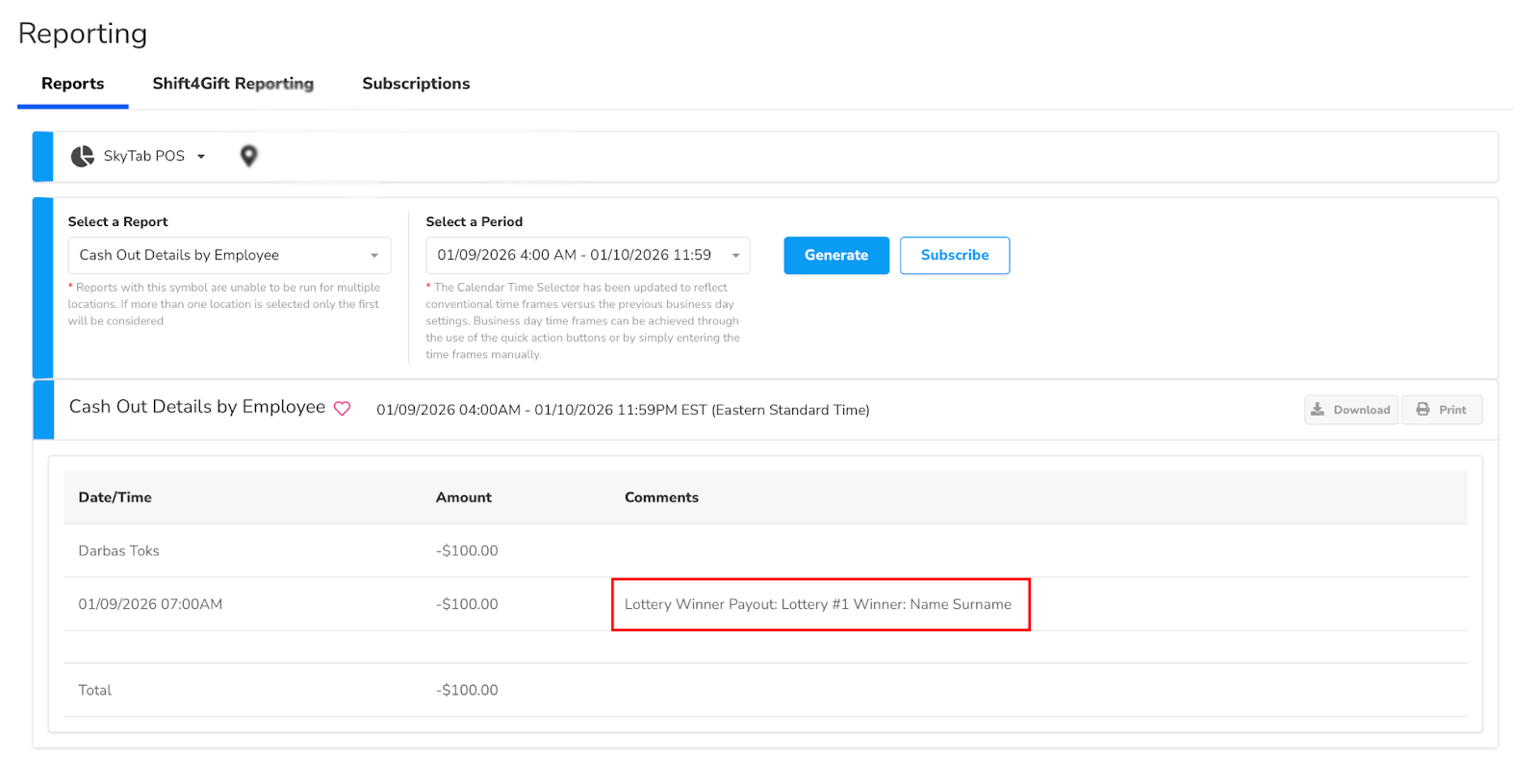Screen dimensions: 1540x784
Task: Open the Shift4Gift Reporting tab
Action: (233, 84)
